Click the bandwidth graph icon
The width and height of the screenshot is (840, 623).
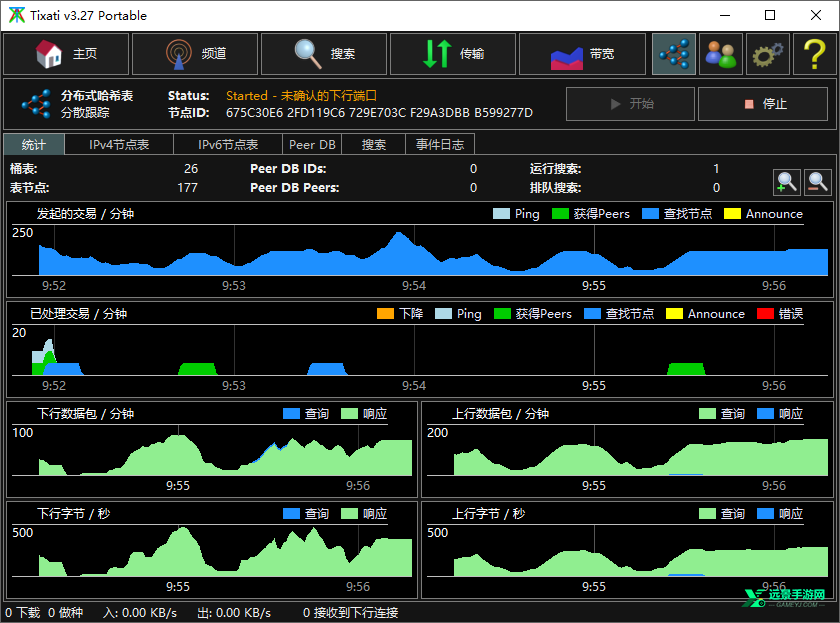click(x=567, y=58)
